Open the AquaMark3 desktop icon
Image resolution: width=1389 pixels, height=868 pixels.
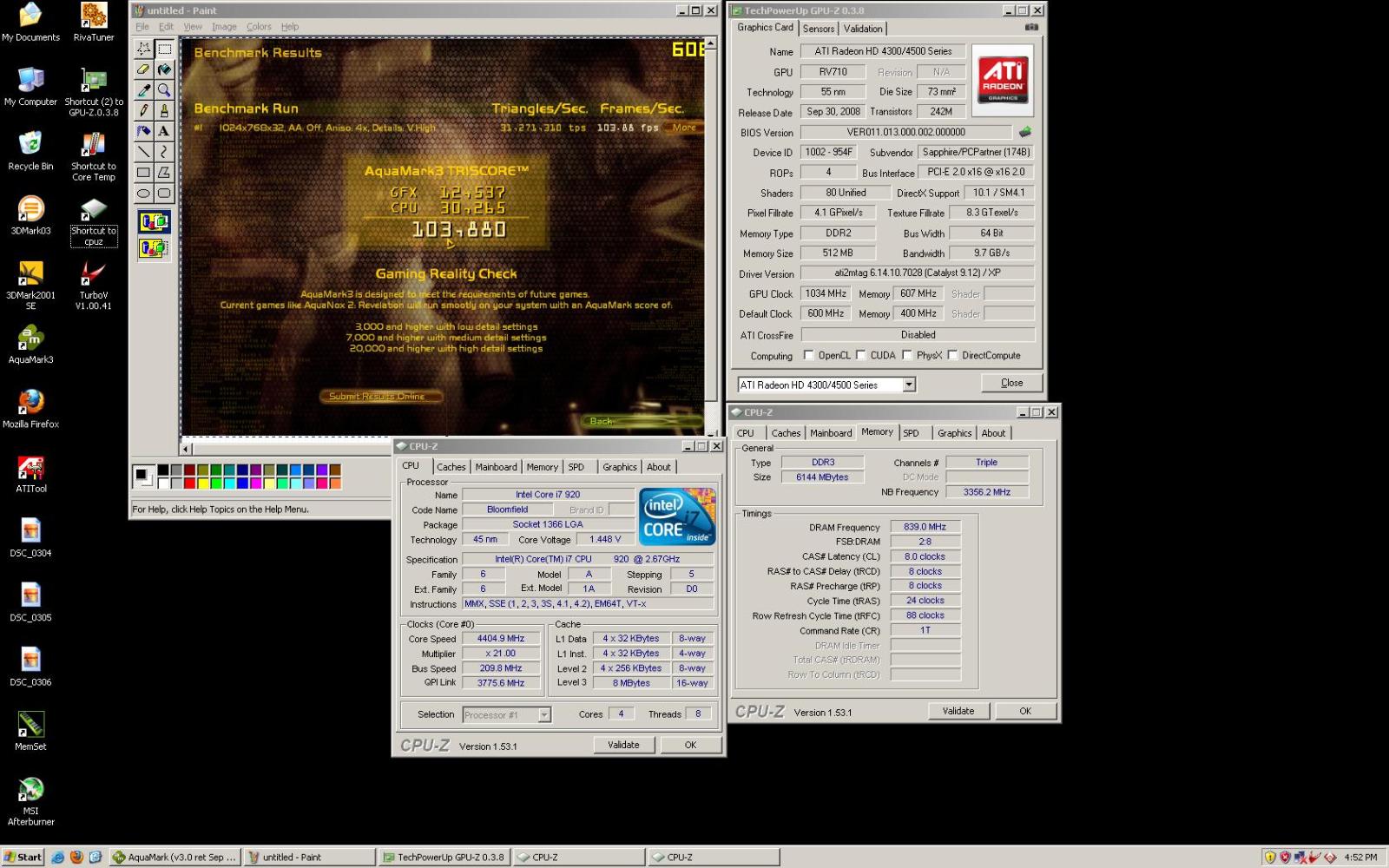pyautogui.click(x=30, y=345)
